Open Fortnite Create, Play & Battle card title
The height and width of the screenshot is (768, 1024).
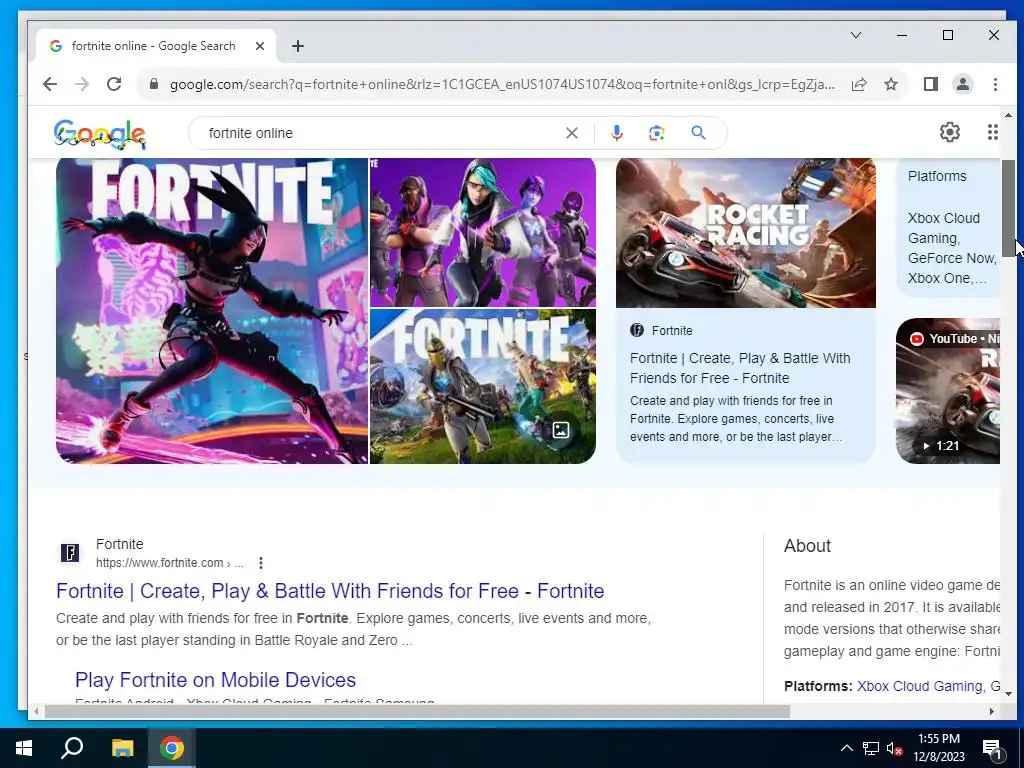pyautogui.click(x=740, y=368)
